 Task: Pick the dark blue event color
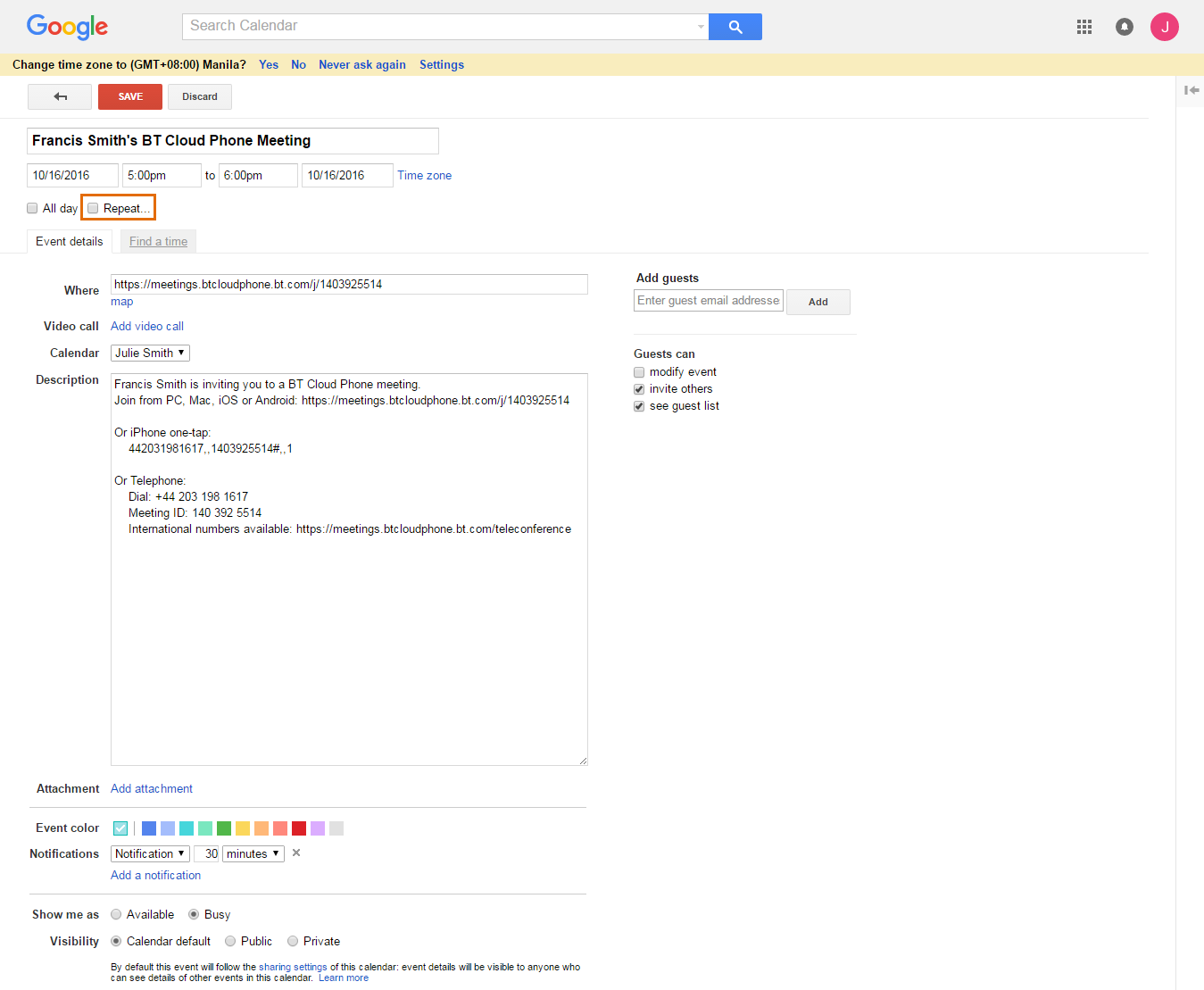pyautogui.click(x=149, y=828)
